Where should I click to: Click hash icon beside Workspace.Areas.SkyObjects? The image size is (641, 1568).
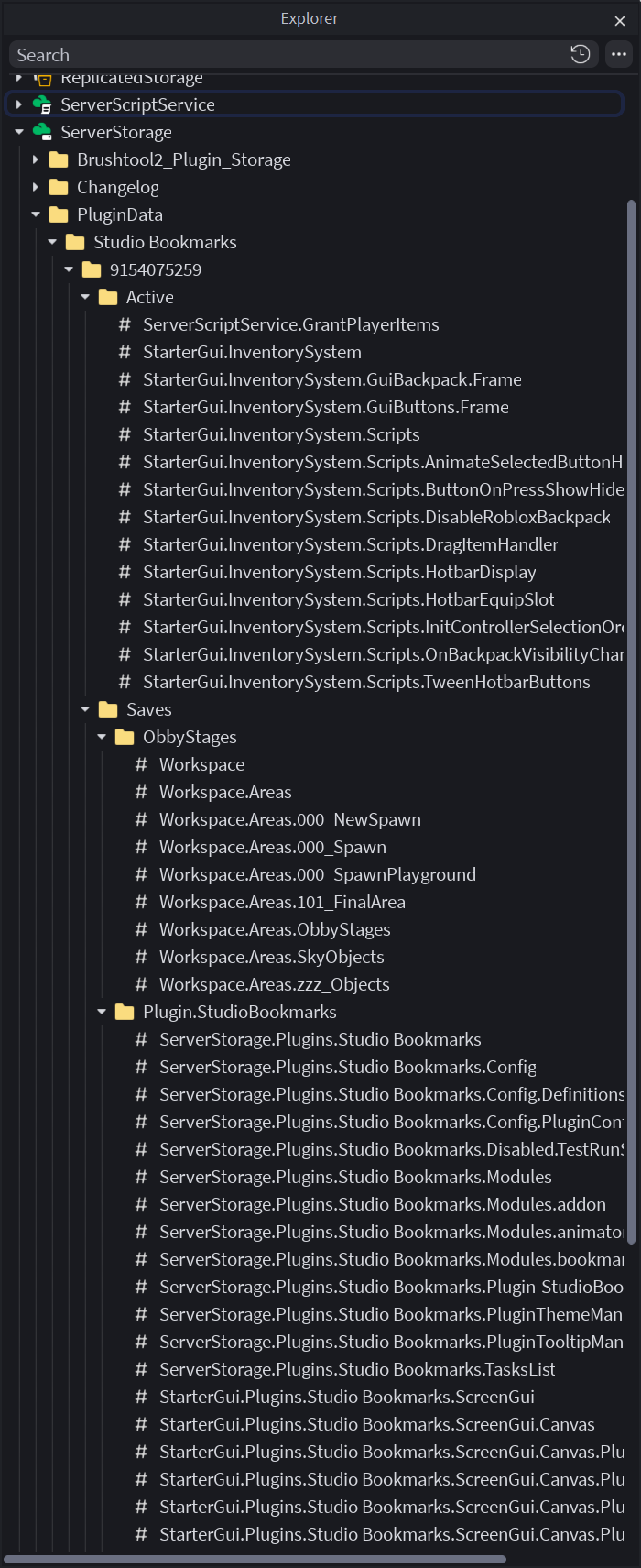pos(141,957)
